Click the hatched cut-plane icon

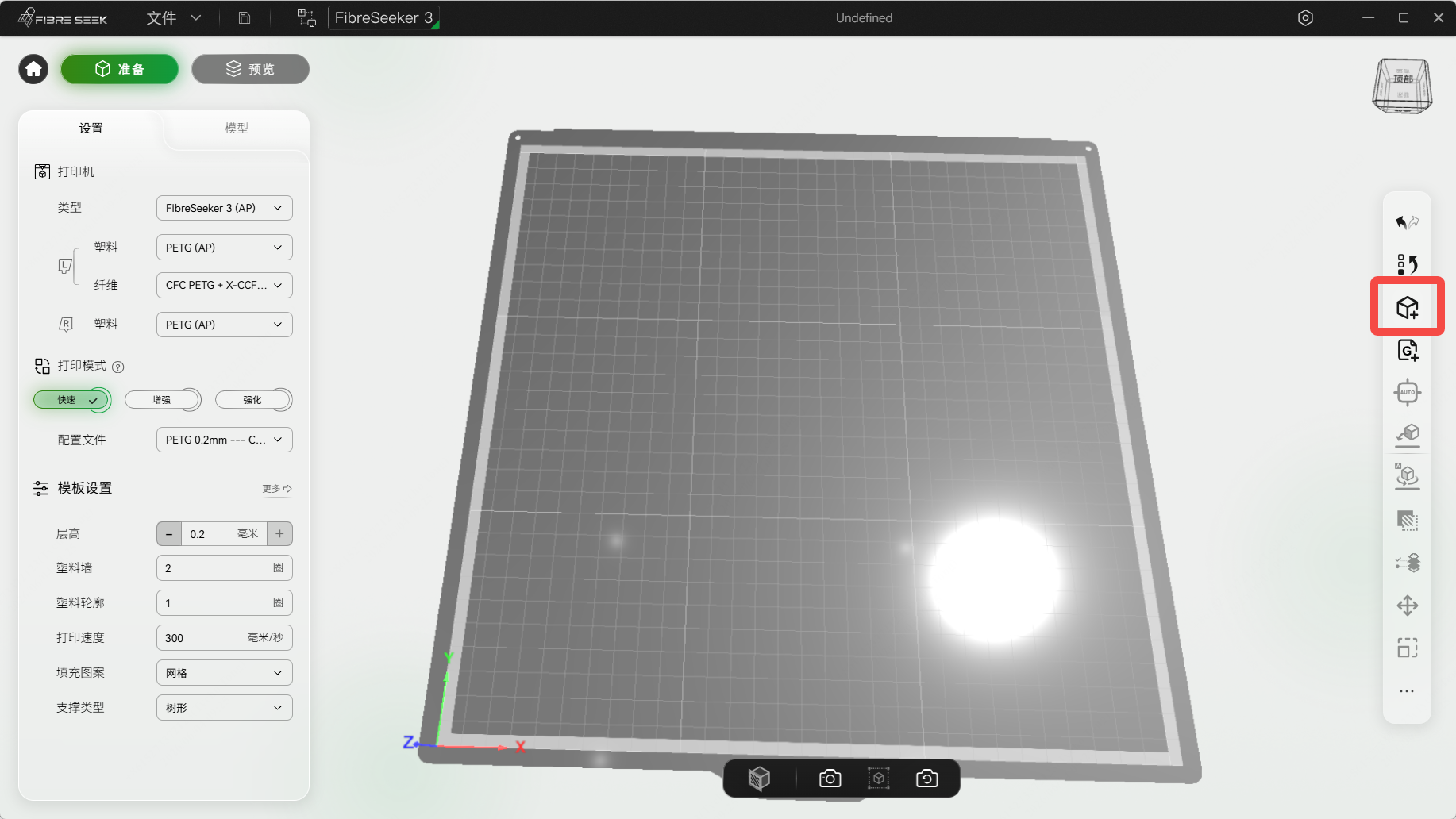point(1407,521)
